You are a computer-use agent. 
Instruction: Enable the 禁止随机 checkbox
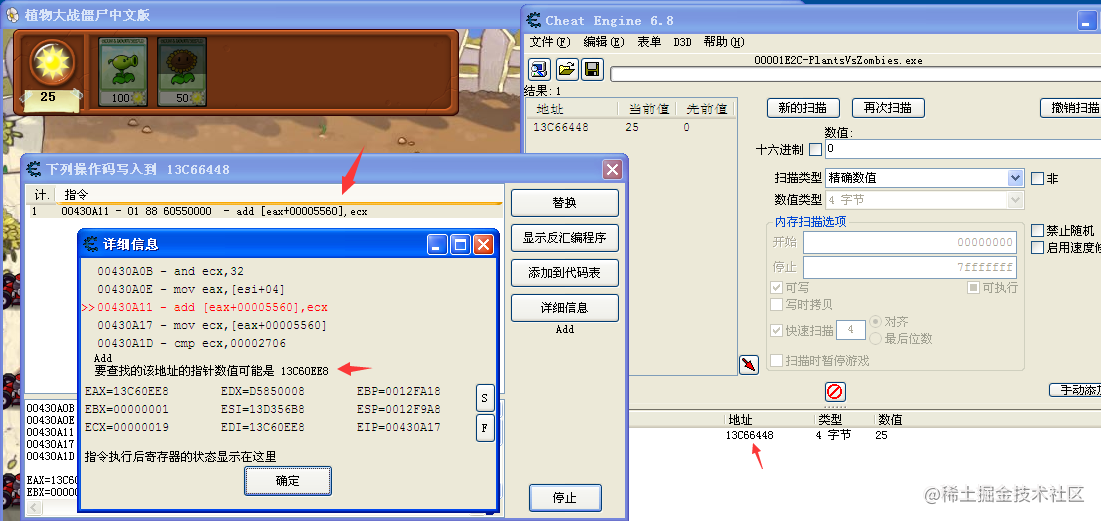point(1037,230)
